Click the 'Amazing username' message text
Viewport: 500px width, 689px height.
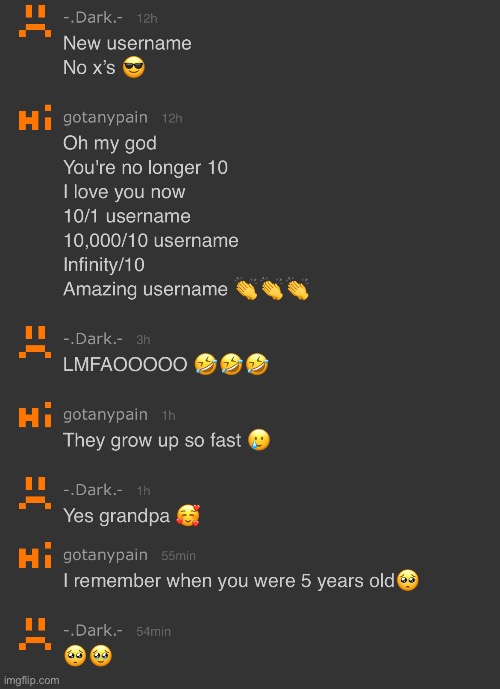point(145,289)
